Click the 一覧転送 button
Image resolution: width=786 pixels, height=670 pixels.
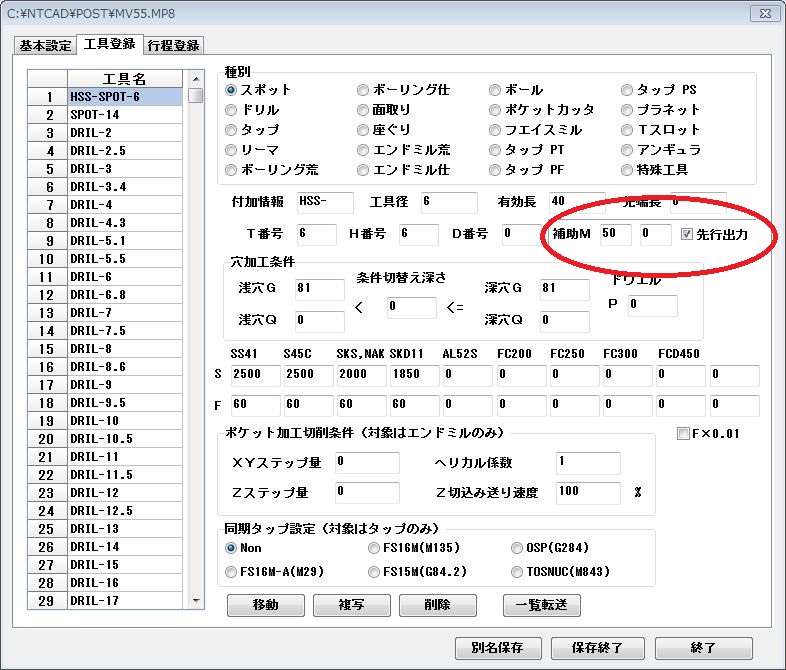coord(541,605)
